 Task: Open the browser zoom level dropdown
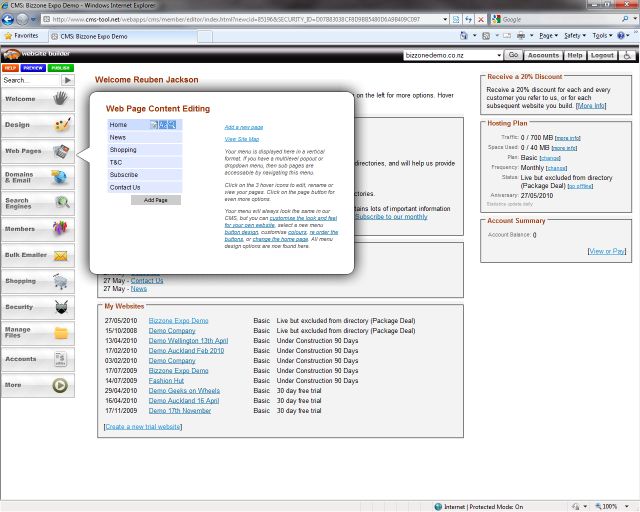[x=627, y=506]
